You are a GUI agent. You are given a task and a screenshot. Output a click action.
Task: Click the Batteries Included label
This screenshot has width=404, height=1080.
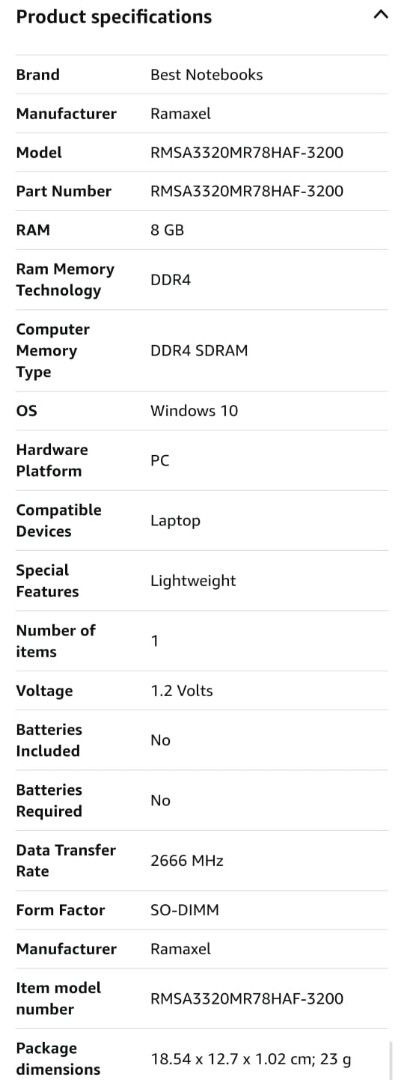[49, 740]
